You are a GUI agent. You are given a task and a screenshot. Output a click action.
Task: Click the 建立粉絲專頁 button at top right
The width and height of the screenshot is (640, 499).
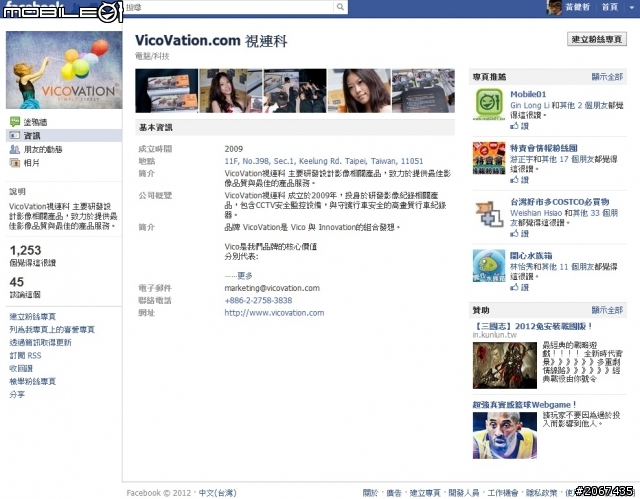(597, 39)
